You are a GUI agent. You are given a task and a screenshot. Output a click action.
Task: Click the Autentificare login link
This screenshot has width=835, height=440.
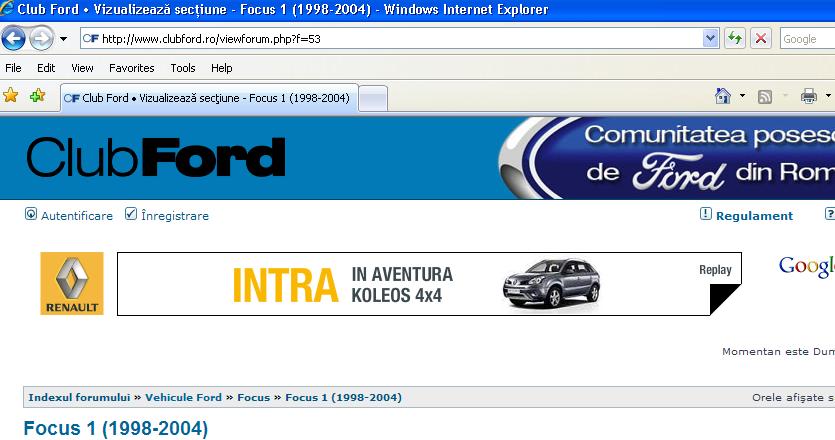(76, 215)
